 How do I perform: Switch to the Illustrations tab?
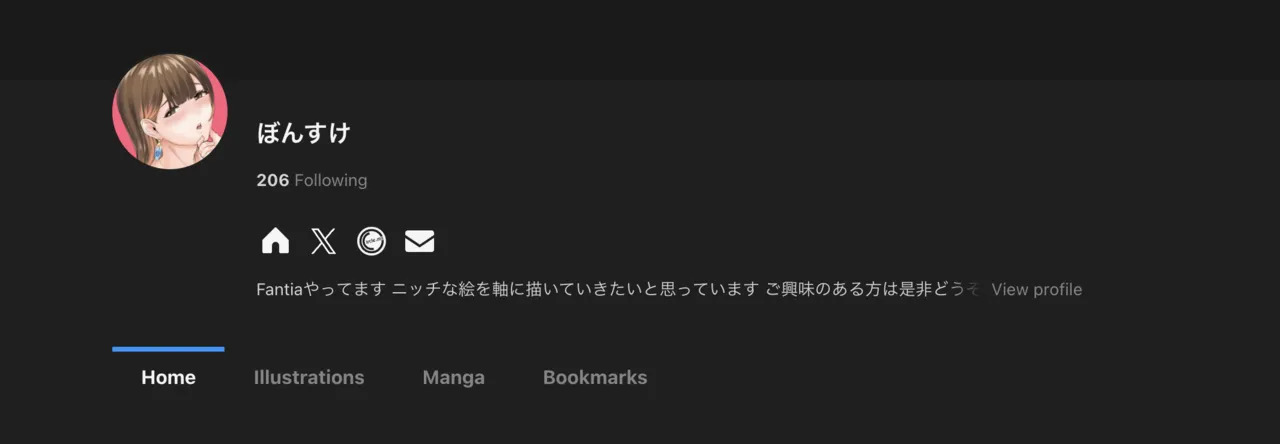(309, 377)
